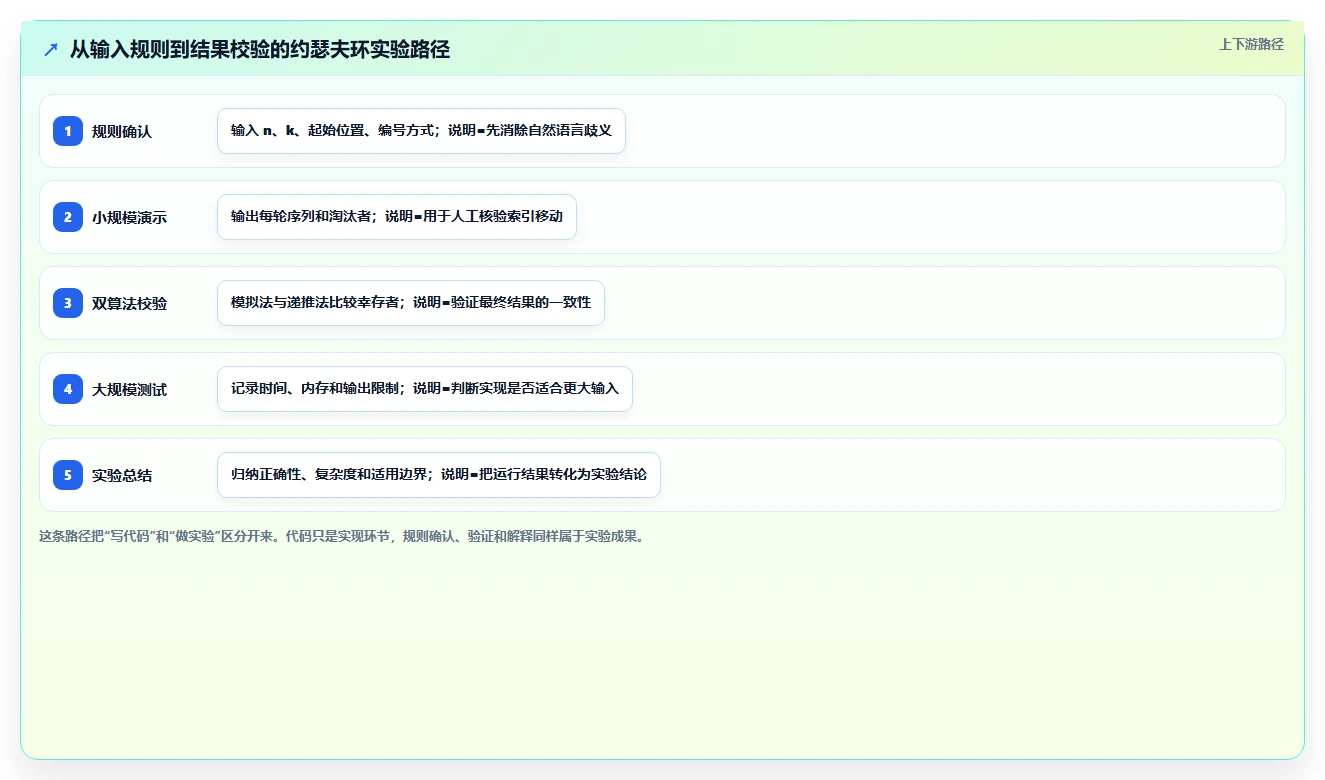Click the 双算法校验 step label
1325x780 pixels.
tap(130, 303)
